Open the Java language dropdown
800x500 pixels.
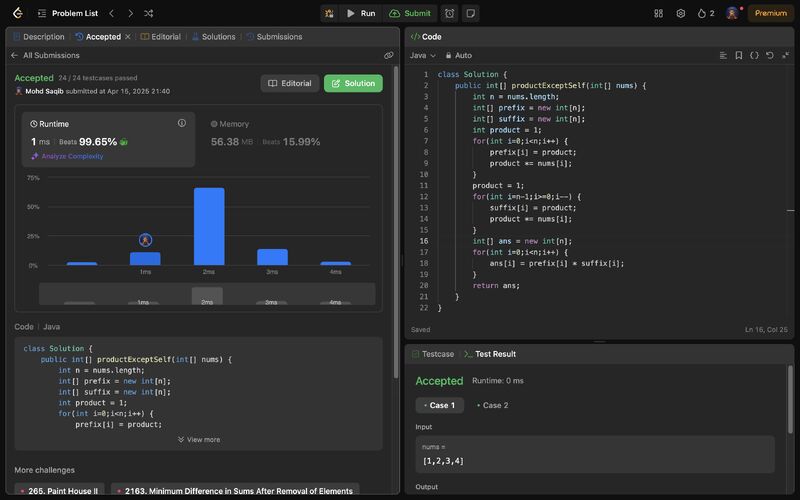coord(422,55)
